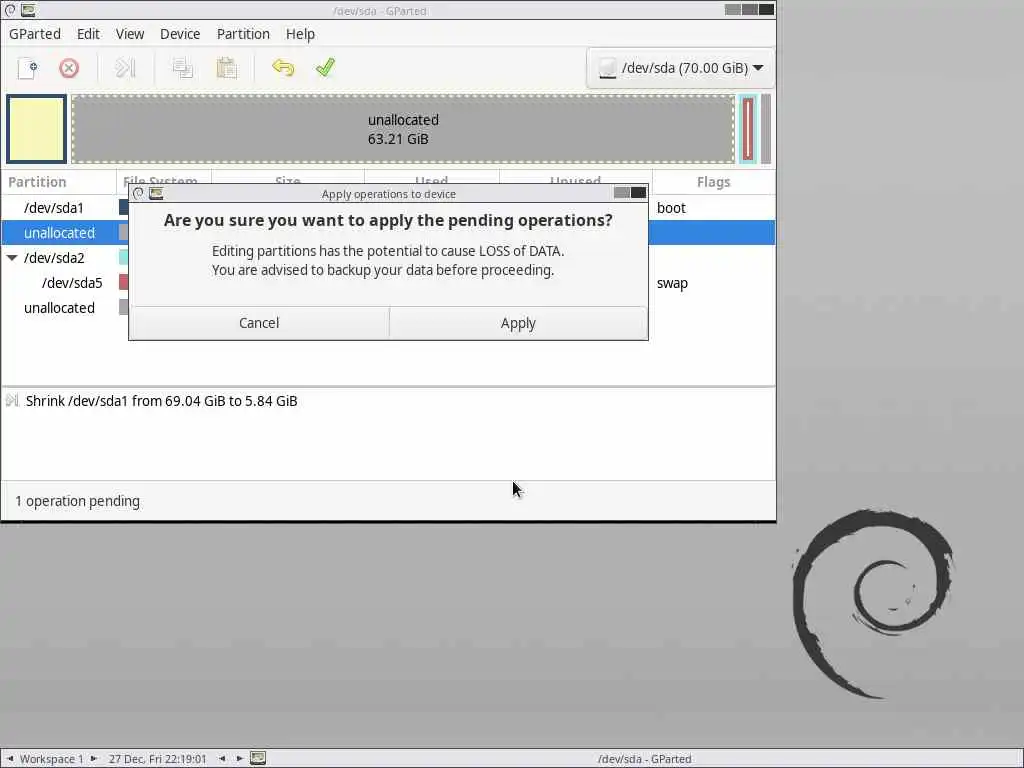1024x768 pixels.
Task: Select the last unallocated row below sda5
Action: point(389,308)
